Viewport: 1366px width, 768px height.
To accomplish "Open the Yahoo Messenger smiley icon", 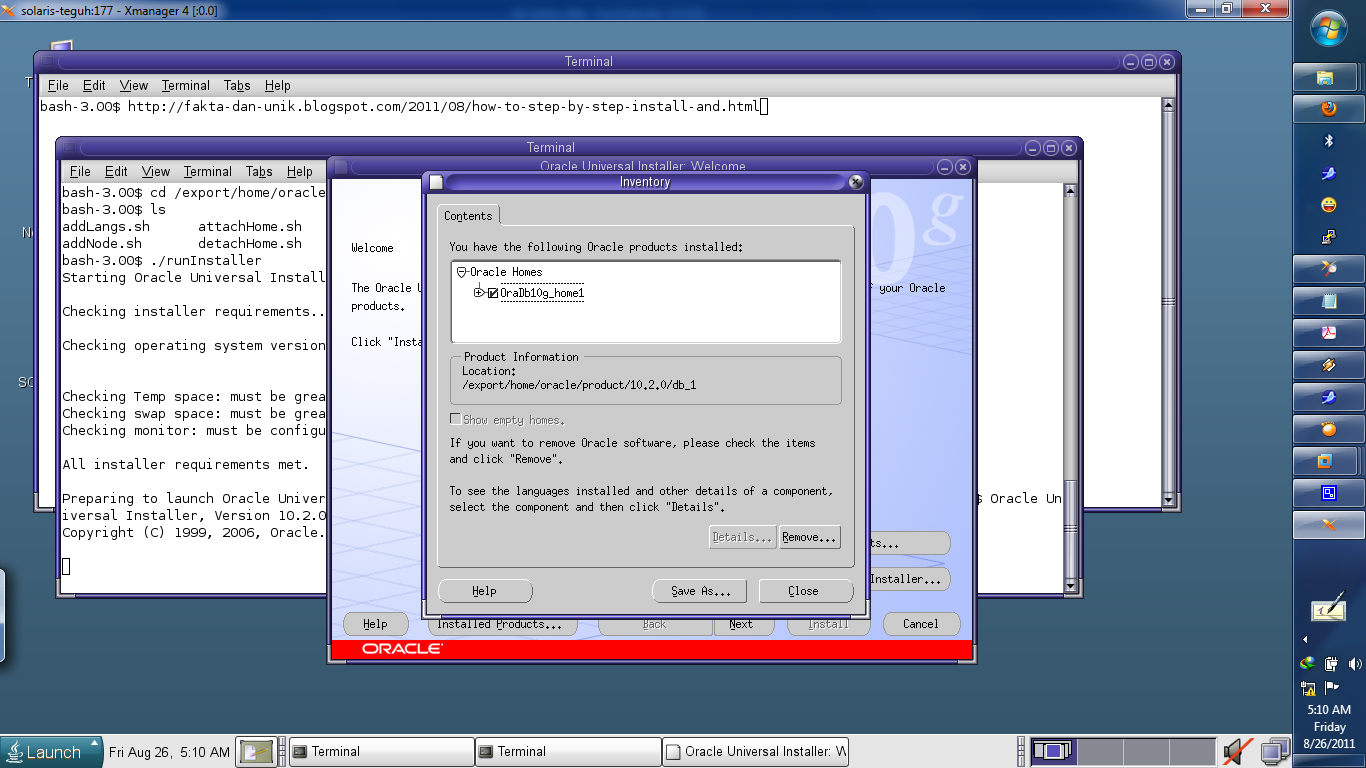I will pos(1328,205).
